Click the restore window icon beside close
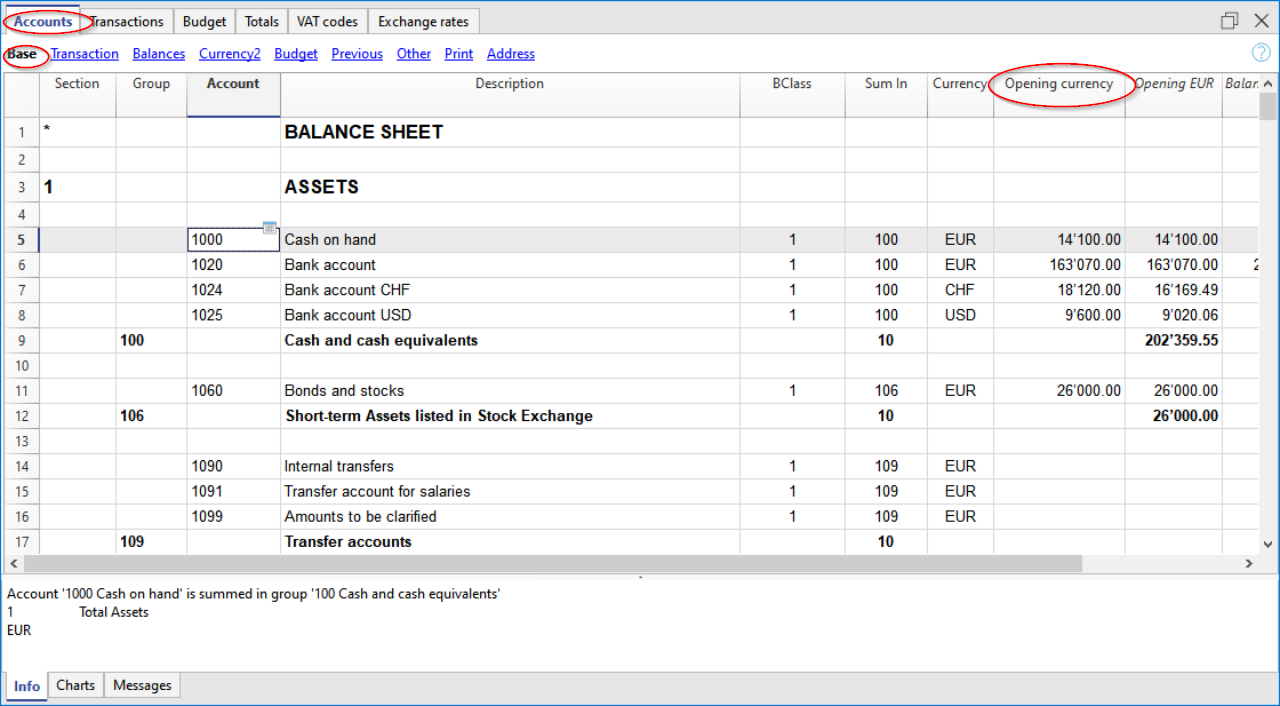Viewport: 1280px width, 706px height. [1229, 21]
